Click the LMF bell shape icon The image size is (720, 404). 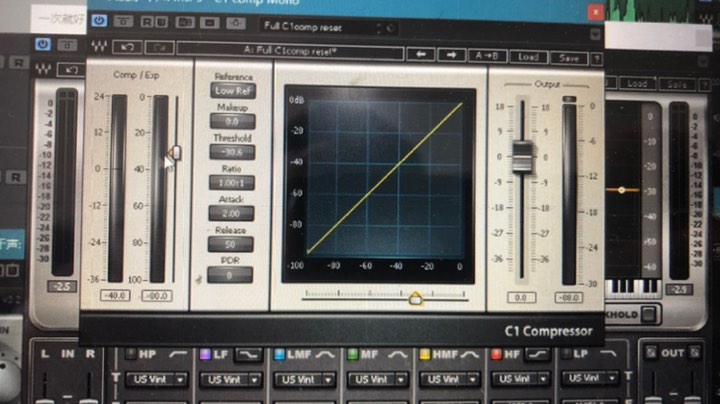[325, 354]
